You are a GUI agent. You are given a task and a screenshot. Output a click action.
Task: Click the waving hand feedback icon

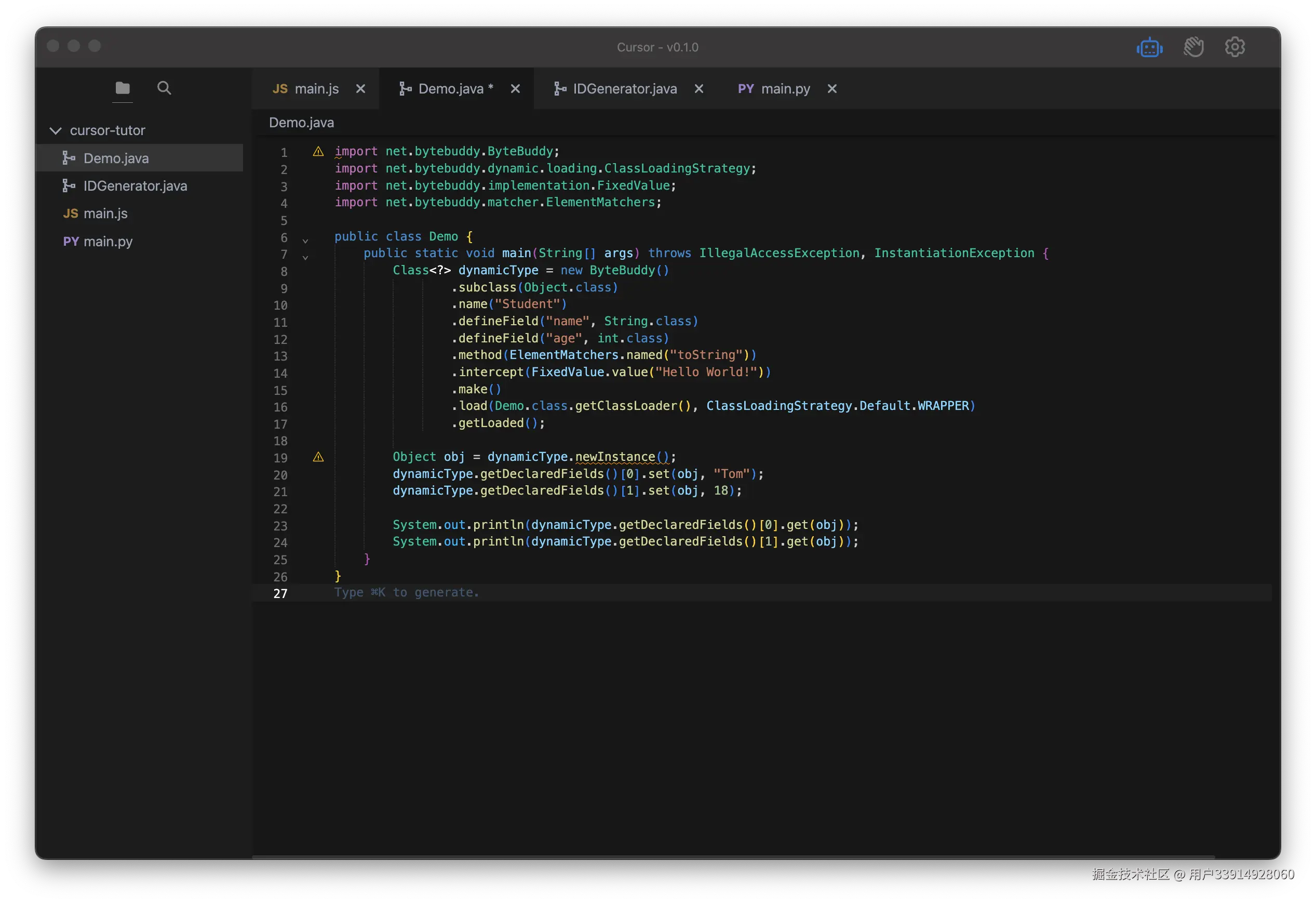point(1193,47)
